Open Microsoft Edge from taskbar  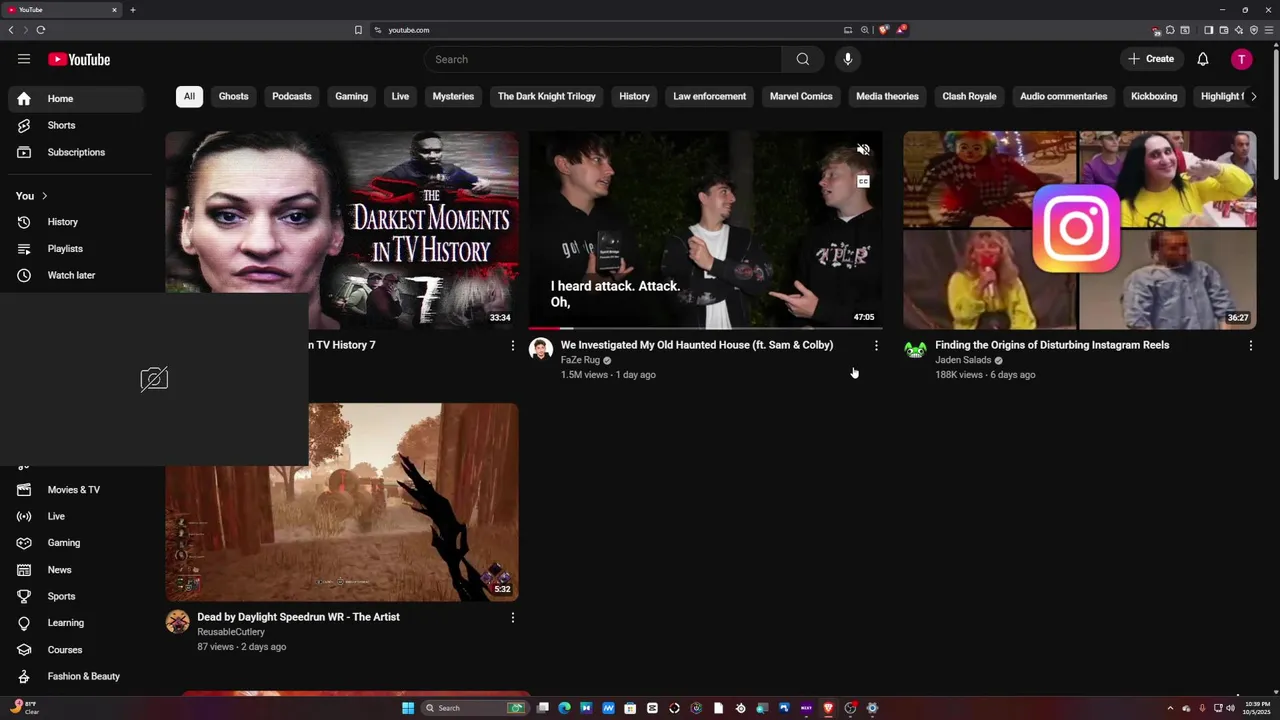tap(564, 708)
